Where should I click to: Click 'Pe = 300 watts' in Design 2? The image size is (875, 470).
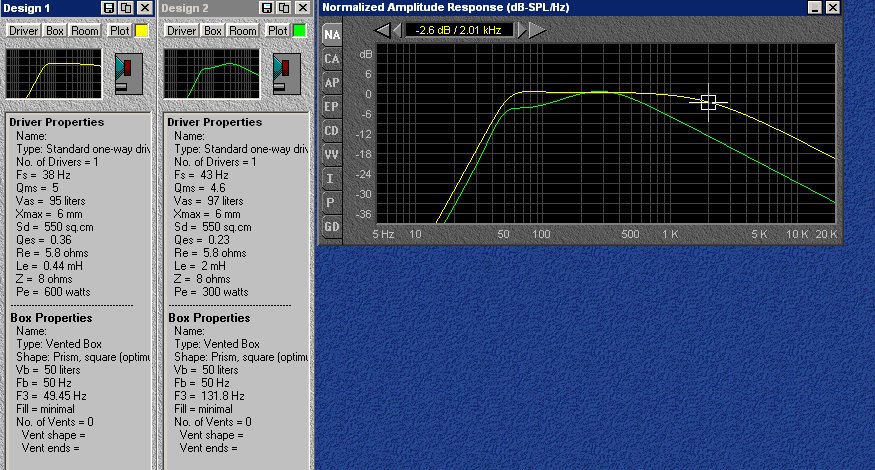[211, 292]
